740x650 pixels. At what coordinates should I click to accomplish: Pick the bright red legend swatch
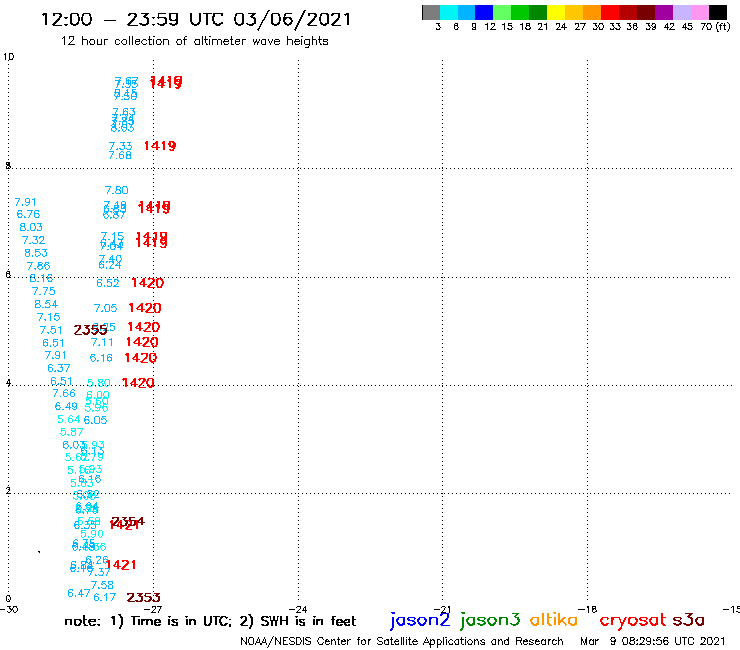pyautogui.click(x=610, y=12)
